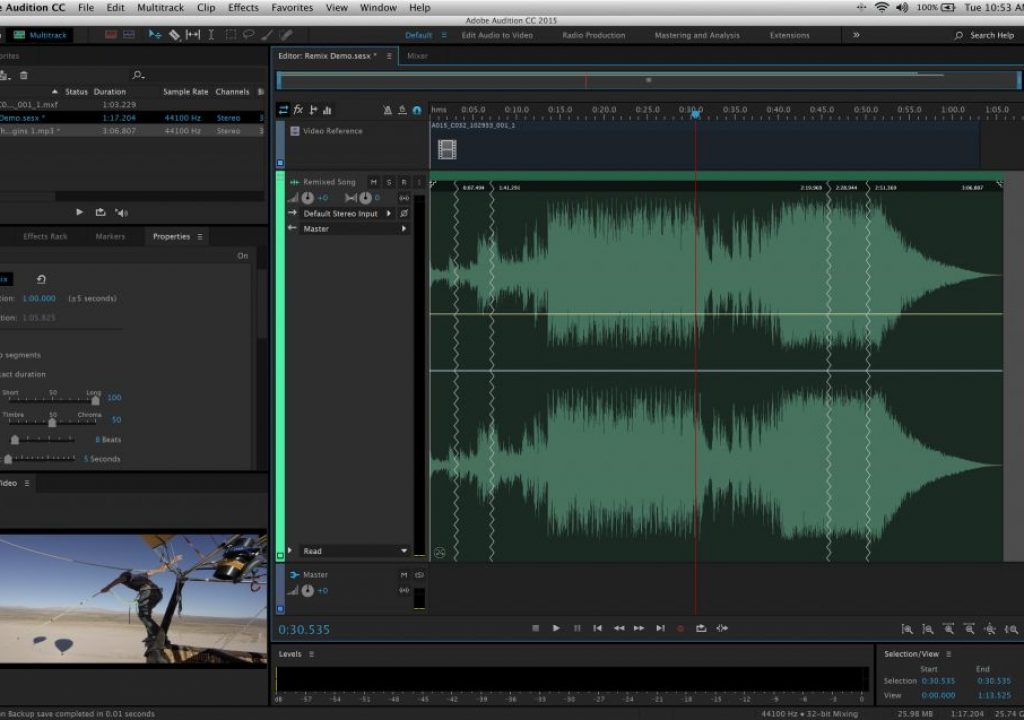Mute the Master track
The height and width of the screenshot is (720, 1024).
404,575
